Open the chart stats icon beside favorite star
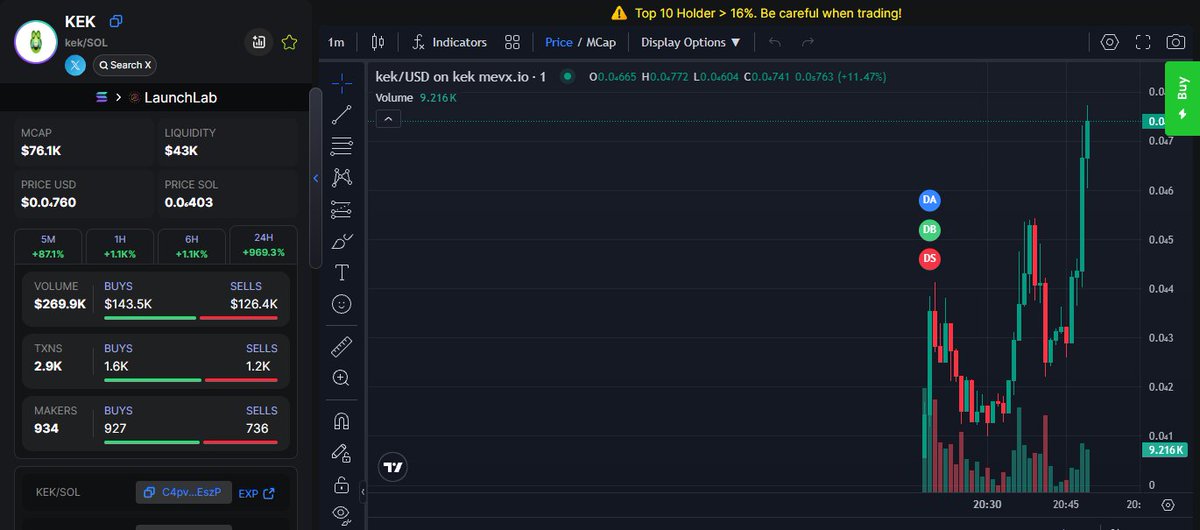This screenshot has height=530, width=1200. click(x=259, y=42)
